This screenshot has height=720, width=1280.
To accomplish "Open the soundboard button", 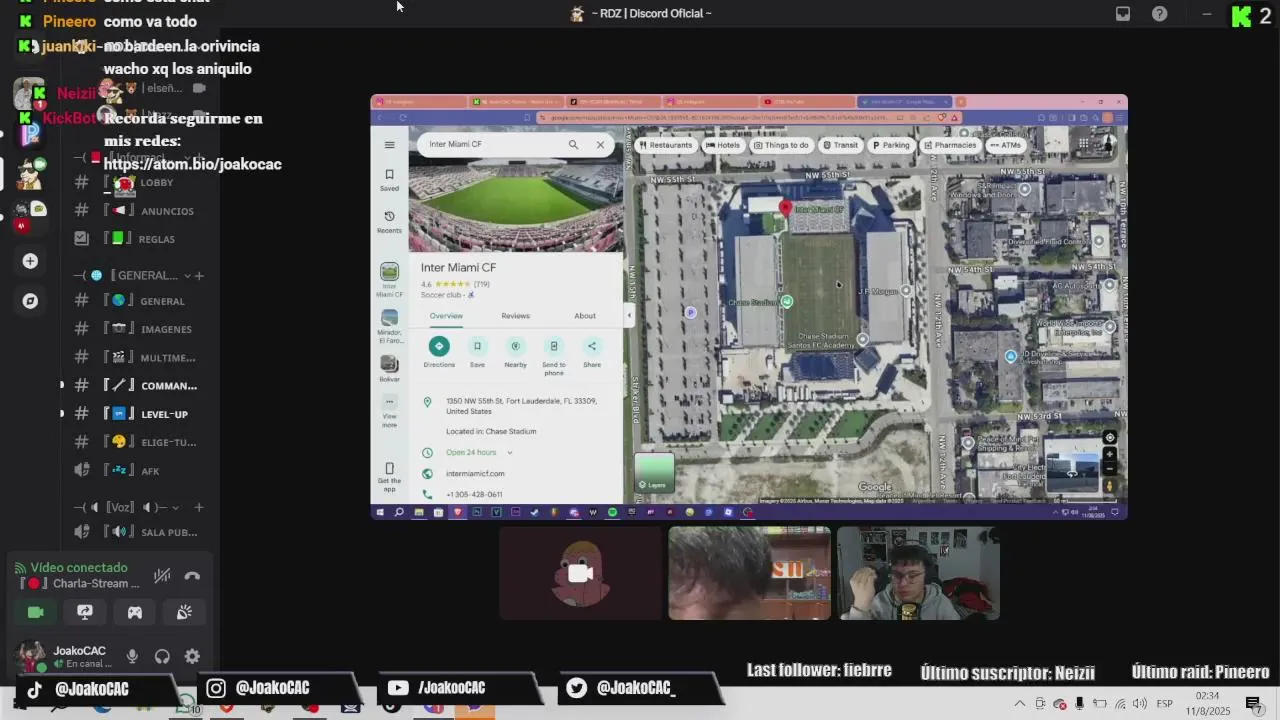I will (x=184, y=612).
